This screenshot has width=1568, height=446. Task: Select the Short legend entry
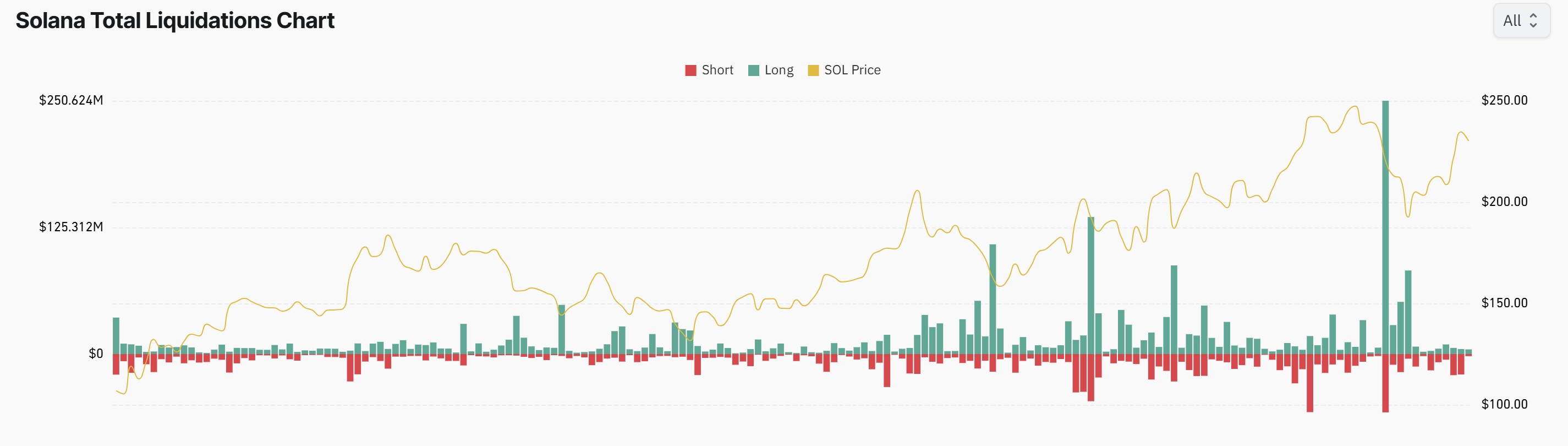[719, 69]
